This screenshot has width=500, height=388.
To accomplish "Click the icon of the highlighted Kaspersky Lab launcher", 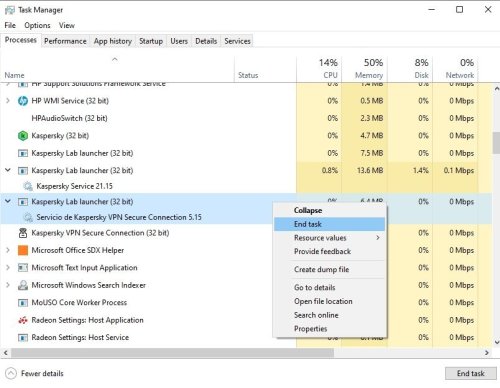I will tap(23, 202).
